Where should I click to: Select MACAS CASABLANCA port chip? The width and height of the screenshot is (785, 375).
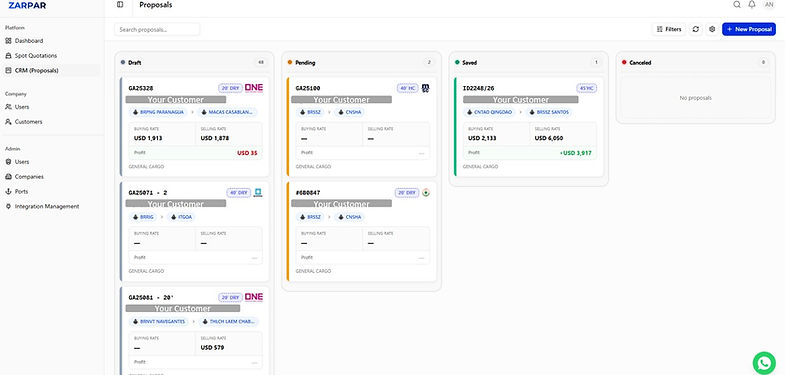tap(228, 112)
